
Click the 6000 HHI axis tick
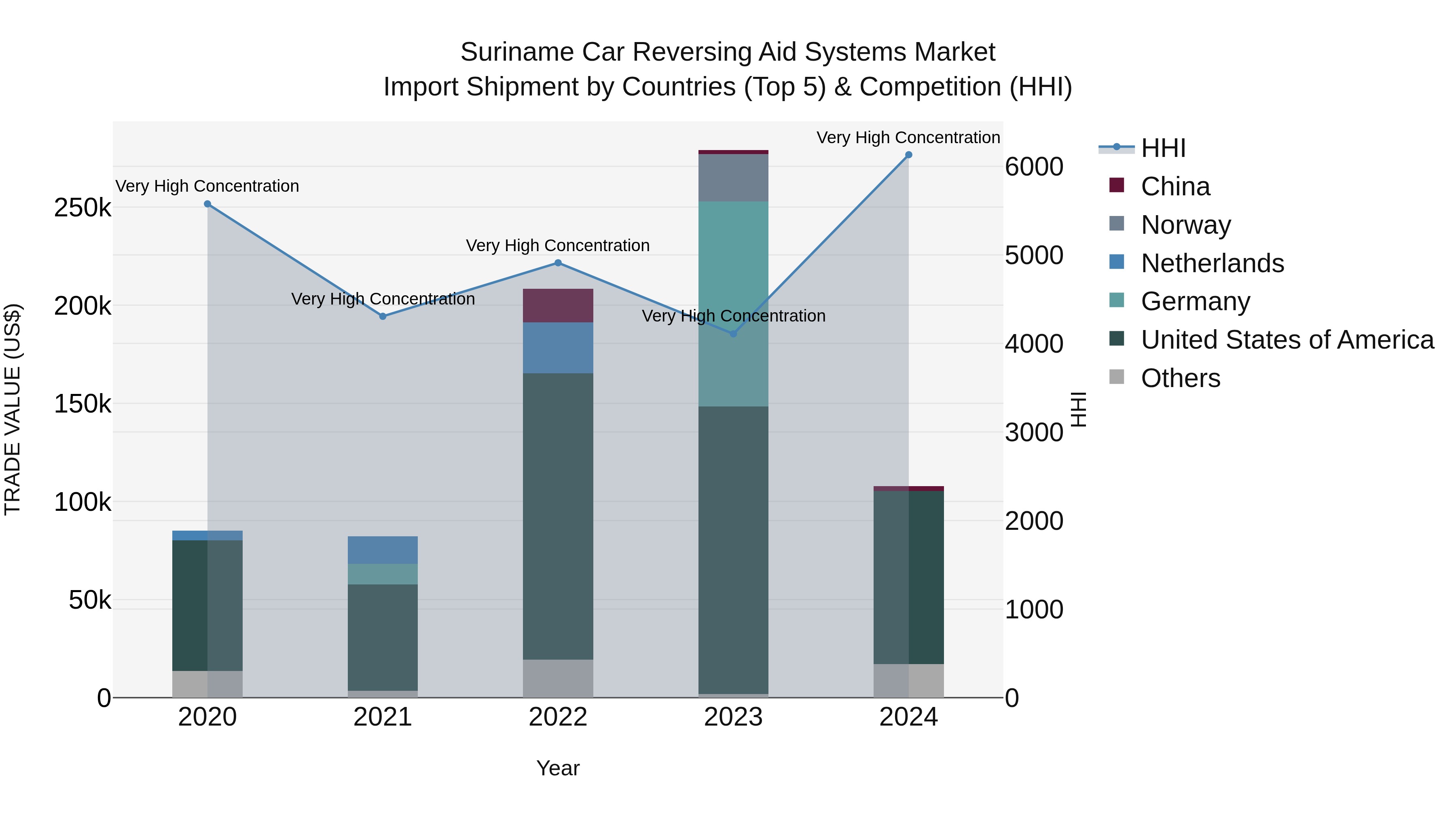point(1034,167)
